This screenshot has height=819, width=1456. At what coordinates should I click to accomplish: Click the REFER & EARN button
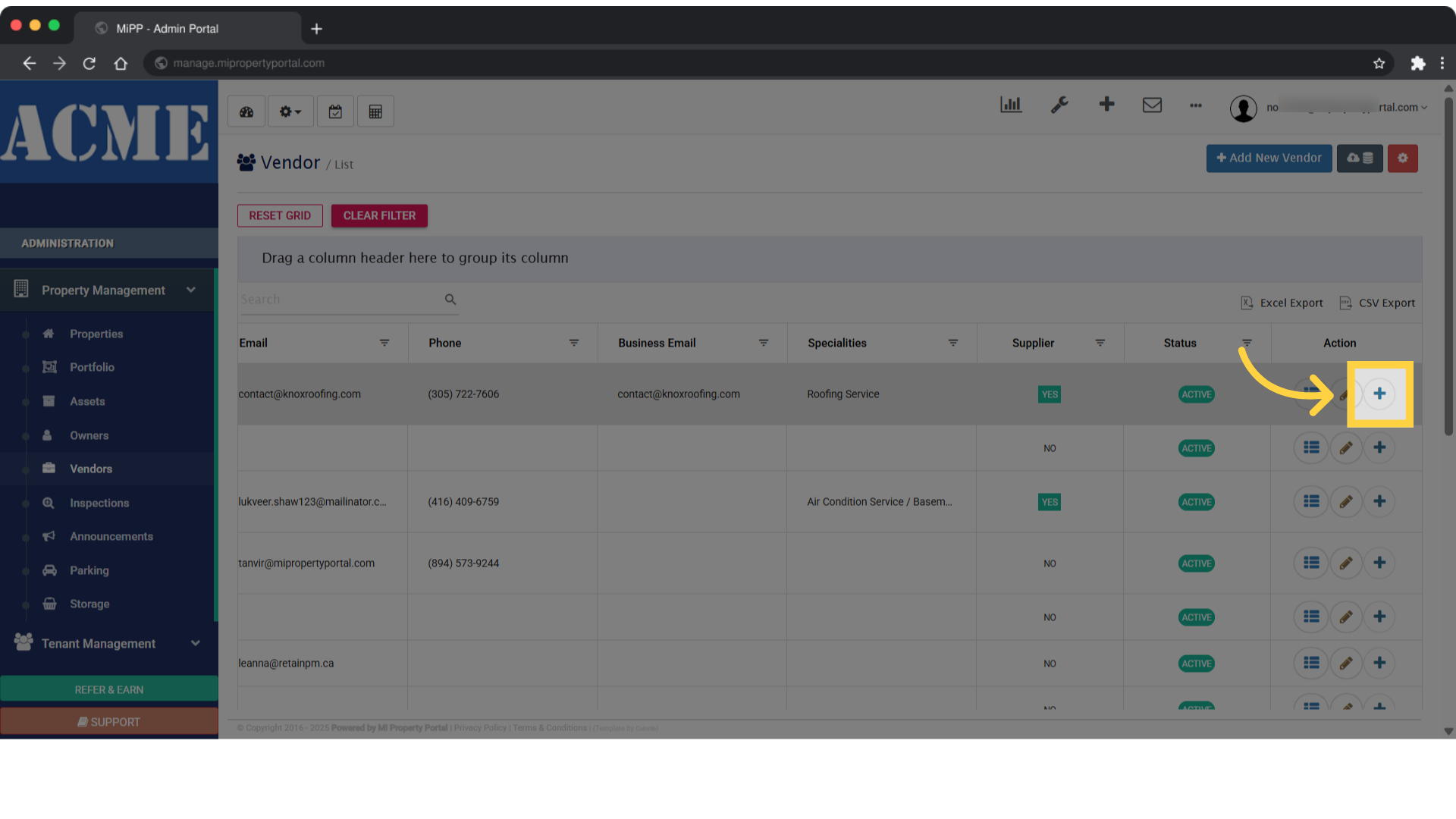click(109, 689)
